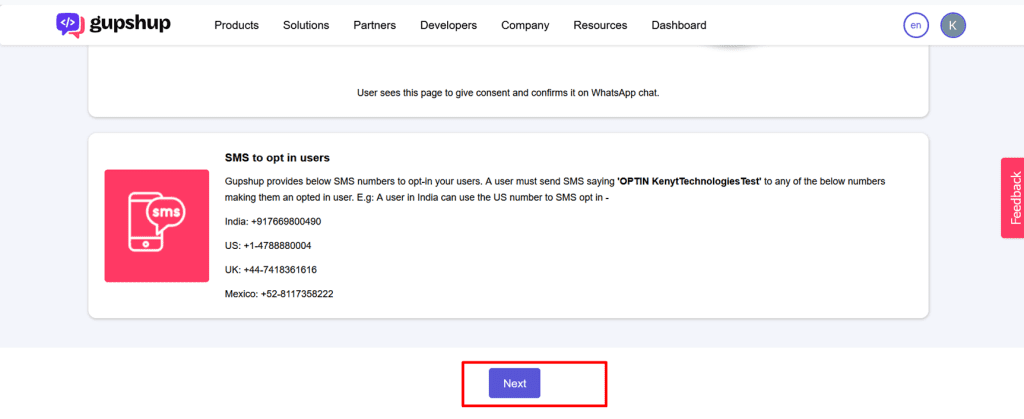Select the India number +917669800490
The height and width of the screenshot is (419, 1024).
[286, 221]
